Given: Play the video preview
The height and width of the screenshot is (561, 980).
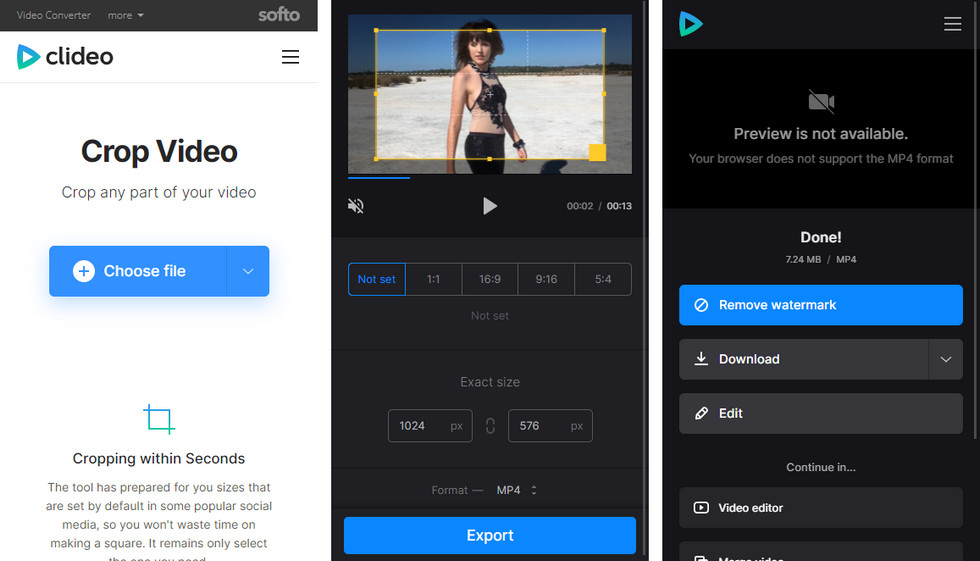Looking at the screenshot, I should pos(490,206).
